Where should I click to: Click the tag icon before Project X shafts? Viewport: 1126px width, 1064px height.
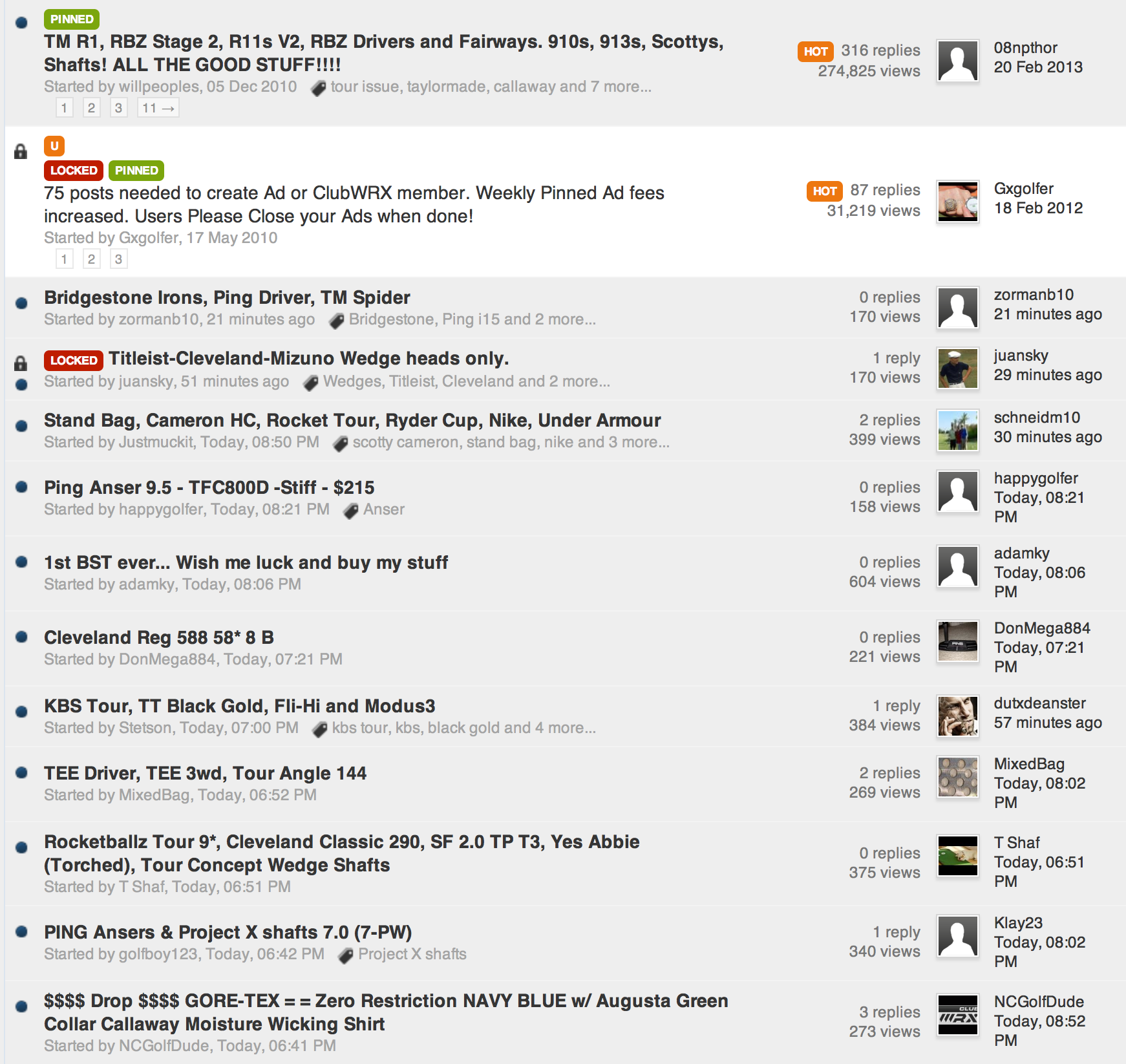pyautogui.click(x=346, y=955)
